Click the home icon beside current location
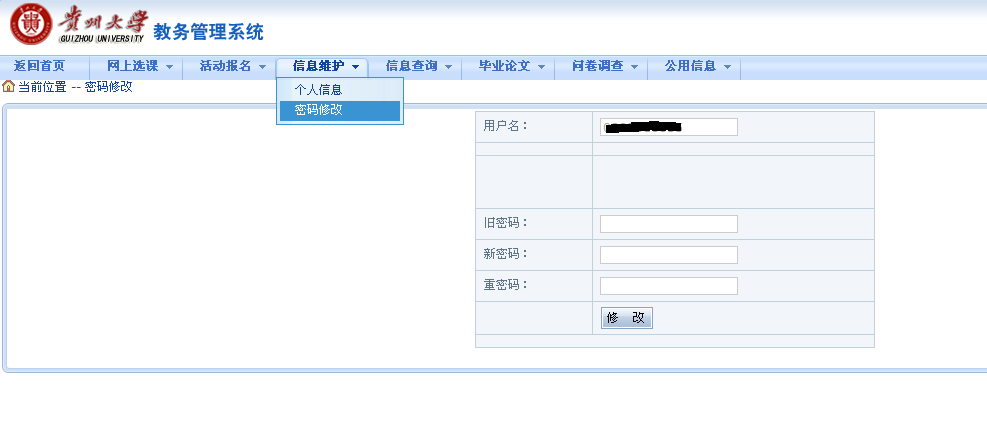This screenshot has width=987, height=439. pyautogui.click(x=9, y=87)
